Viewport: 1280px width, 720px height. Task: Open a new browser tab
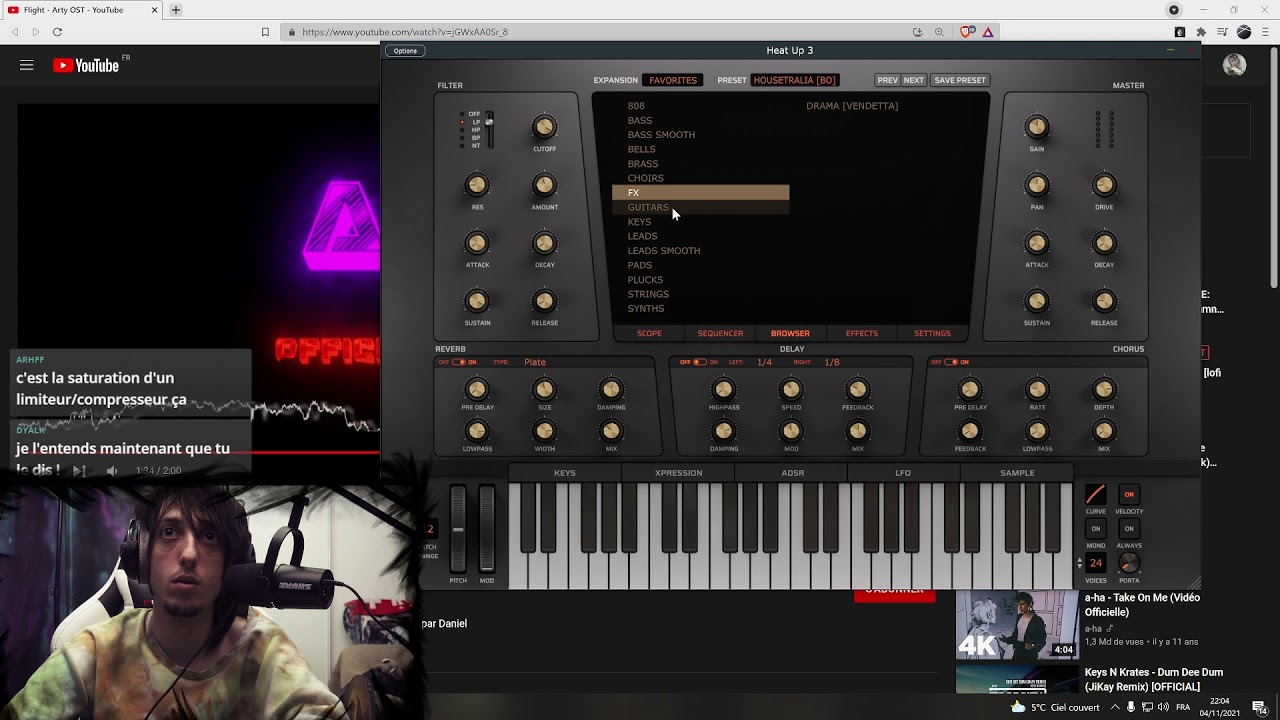pos(175,10)
